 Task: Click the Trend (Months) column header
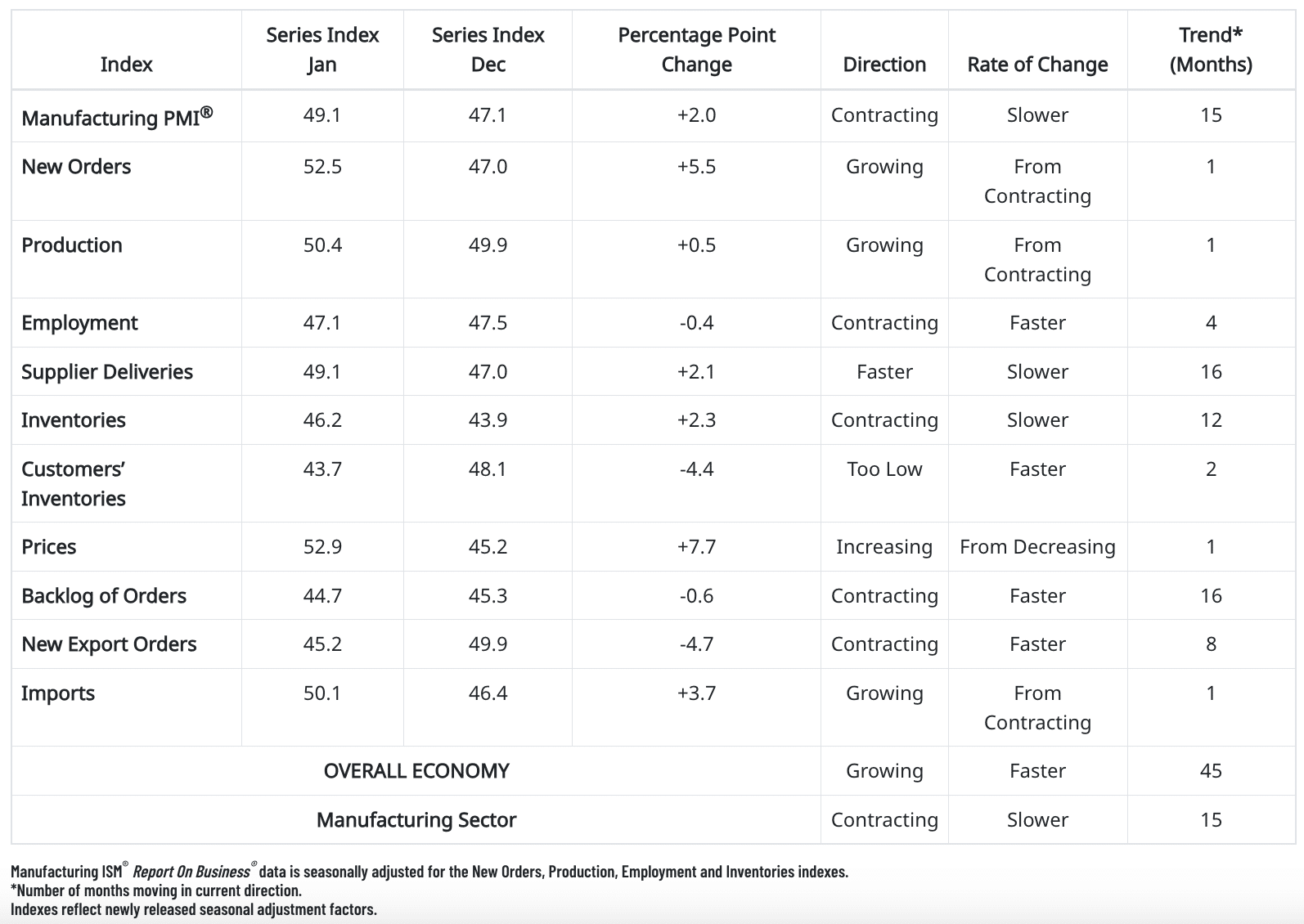(1211, 50)
